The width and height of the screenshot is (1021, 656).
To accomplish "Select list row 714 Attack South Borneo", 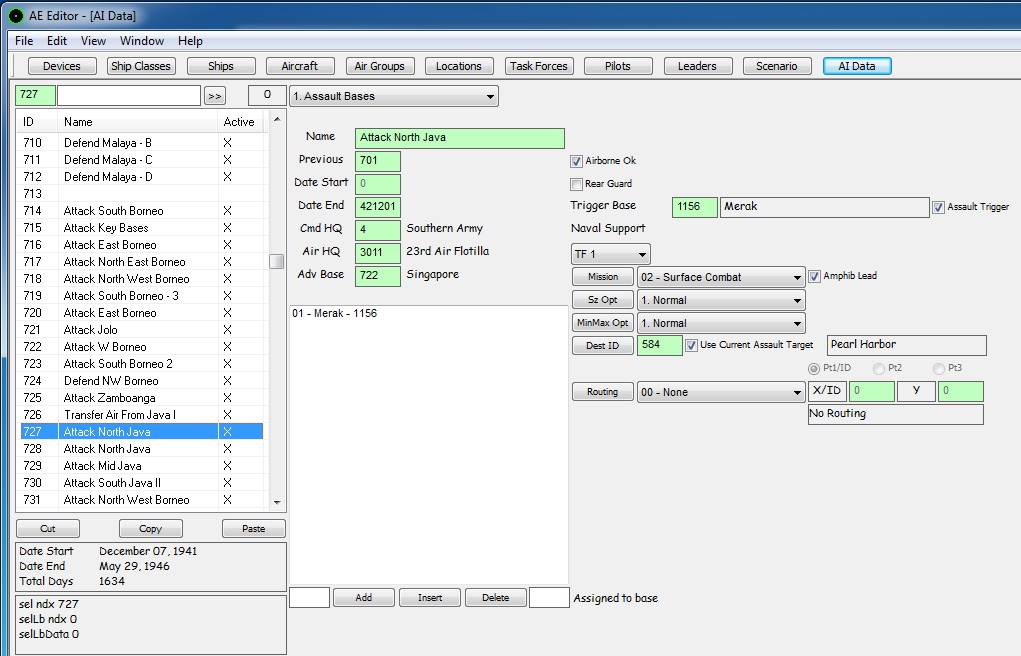I will click(142, 210).
